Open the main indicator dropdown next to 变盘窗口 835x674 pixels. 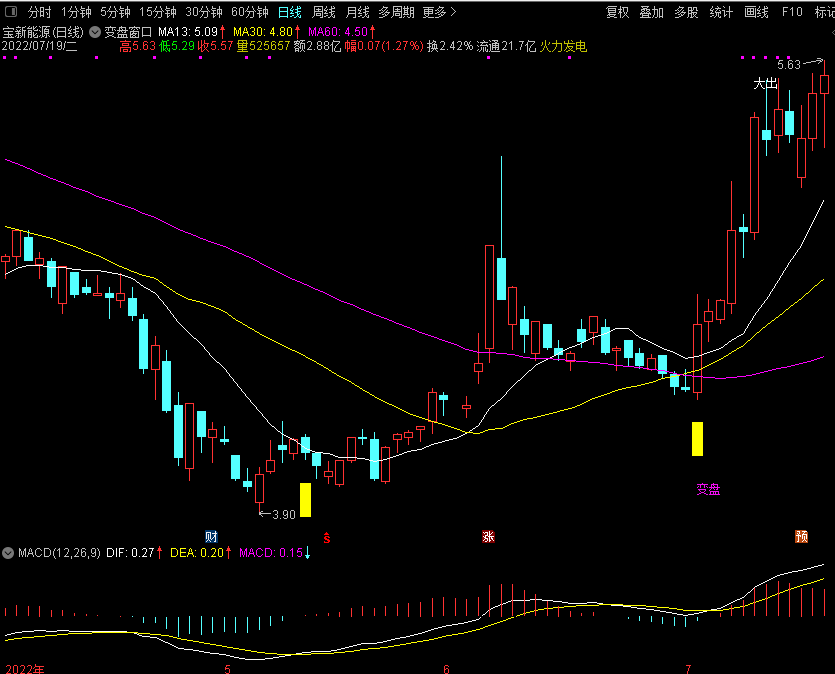point(95,32)
